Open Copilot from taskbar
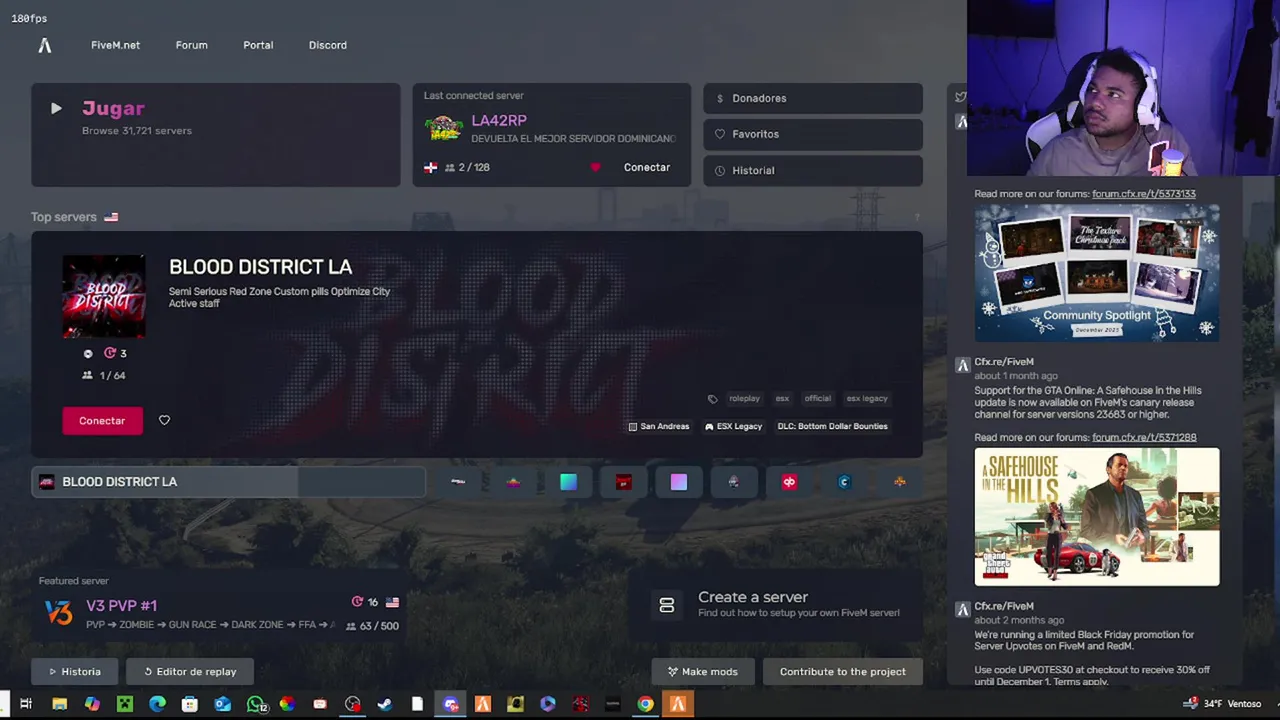 click(x=92, y=704)
